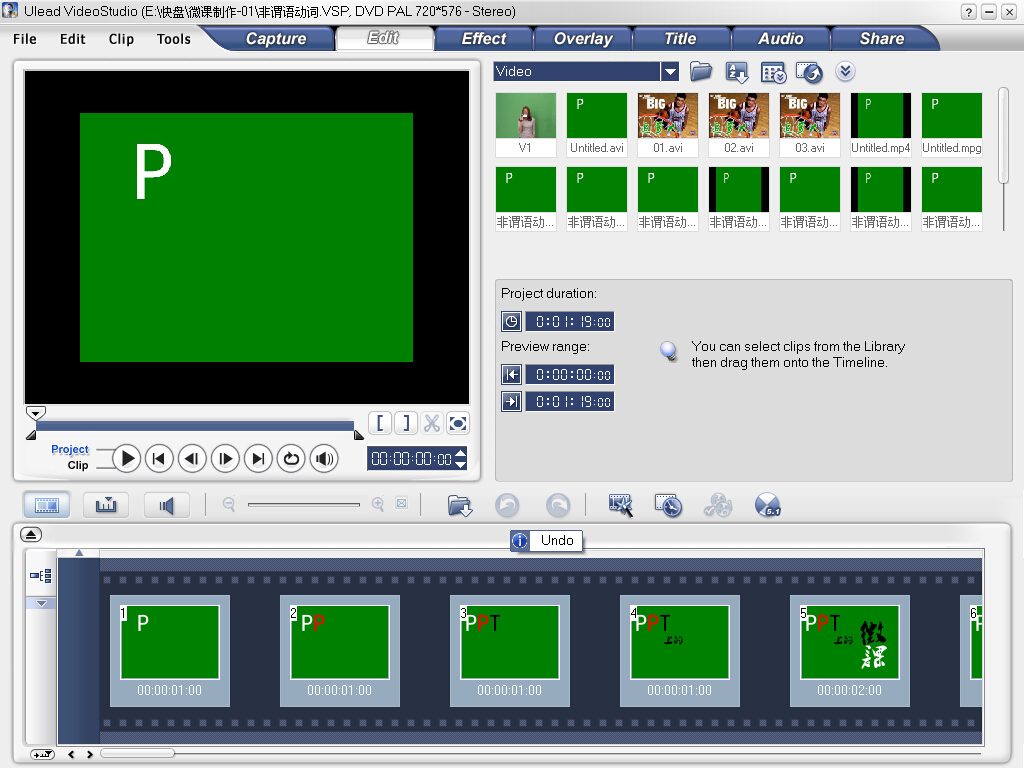
Task: Step to previous frame
Action: pyautogui.click(x=191, y=458)
